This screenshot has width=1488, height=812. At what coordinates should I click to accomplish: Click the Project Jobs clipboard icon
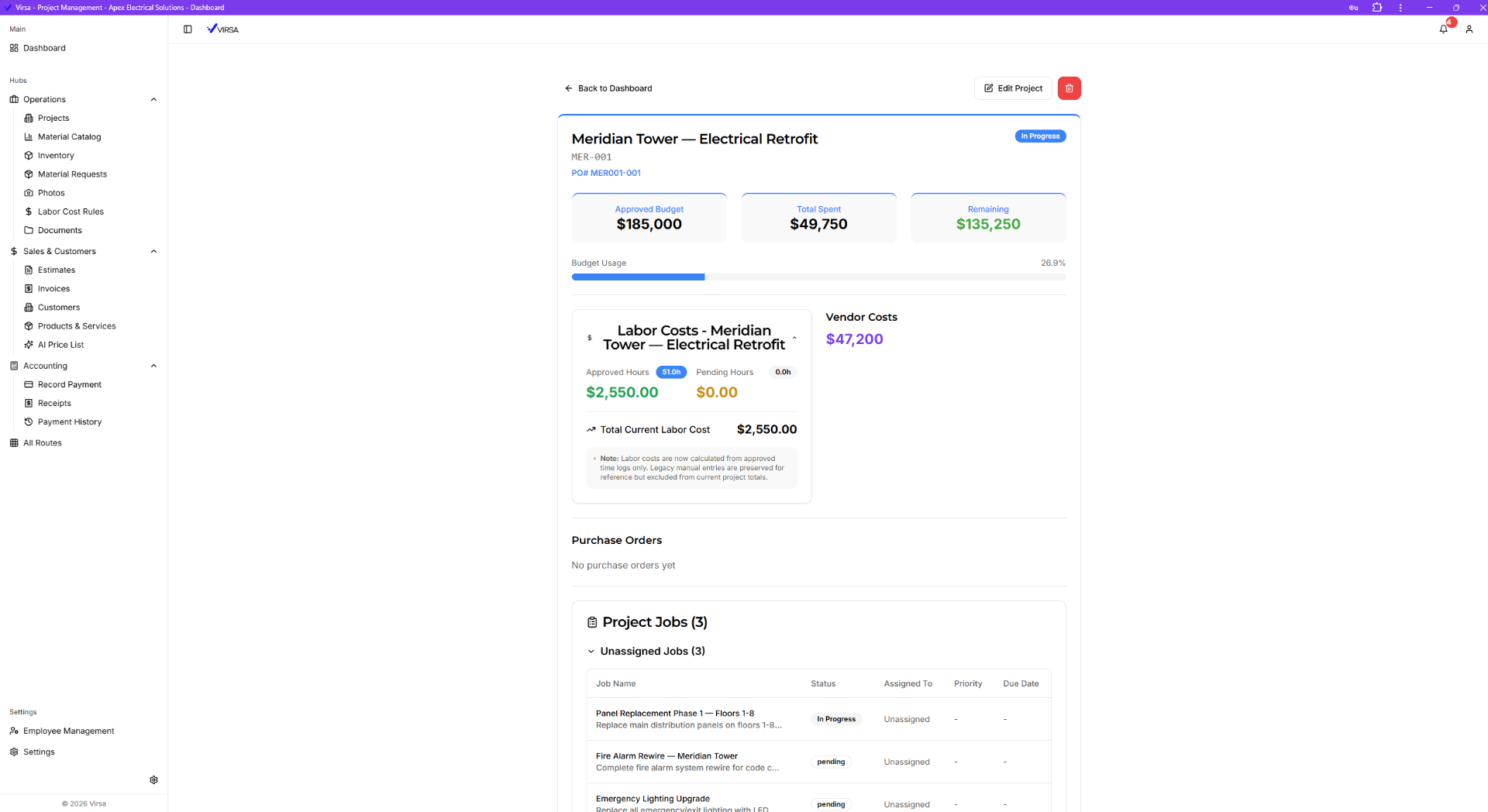click(x=592, y=622)
